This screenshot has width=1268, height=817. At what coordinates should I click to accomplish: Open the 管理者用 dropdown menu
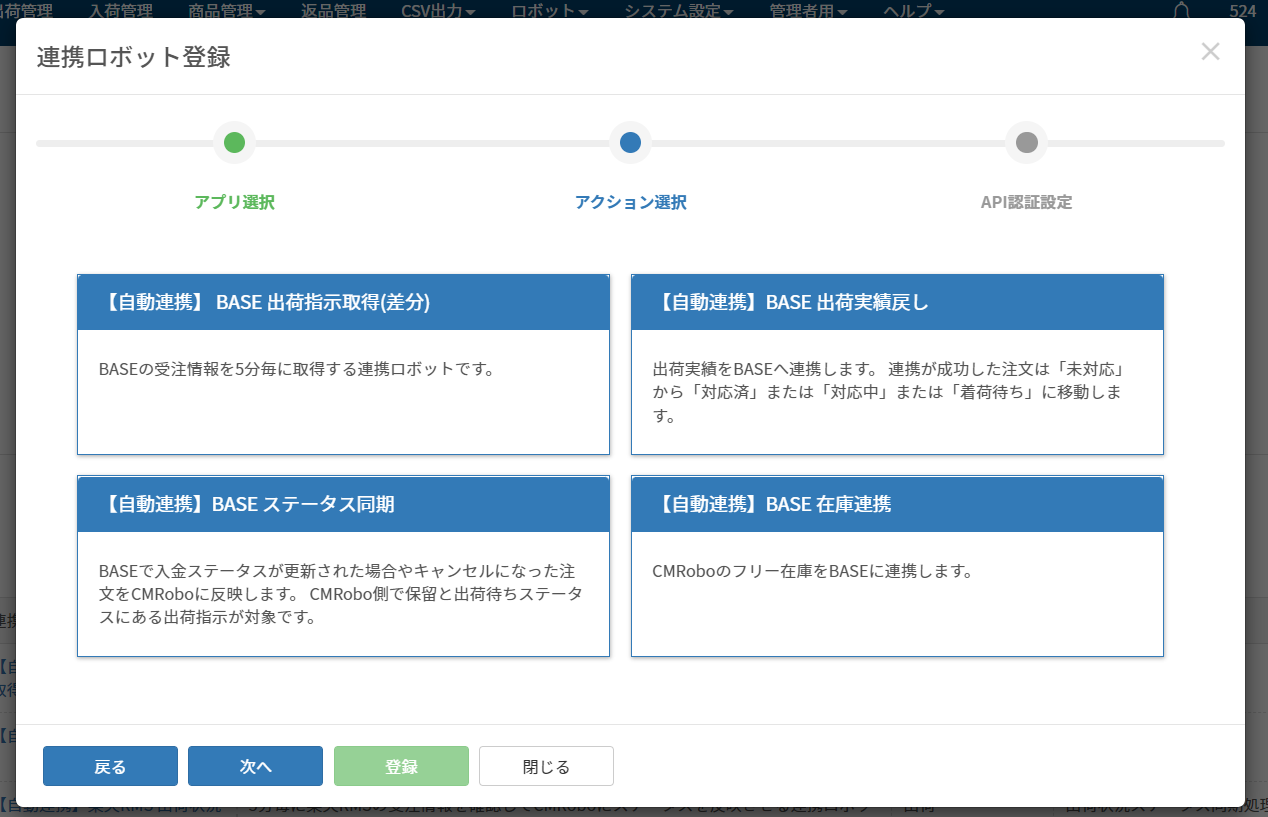click(808, 11)
